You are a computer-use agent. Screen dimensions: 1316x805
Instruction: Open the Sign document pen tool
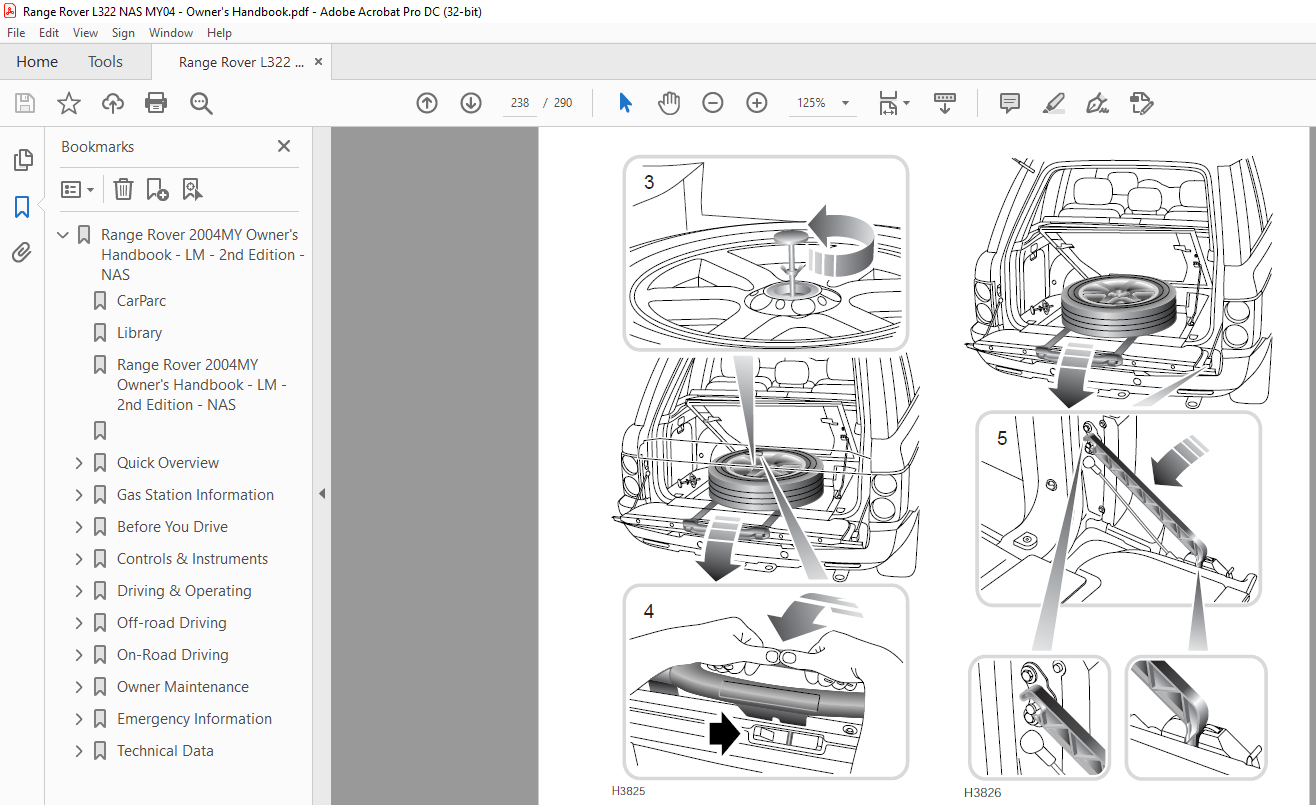coord(1098,103)
